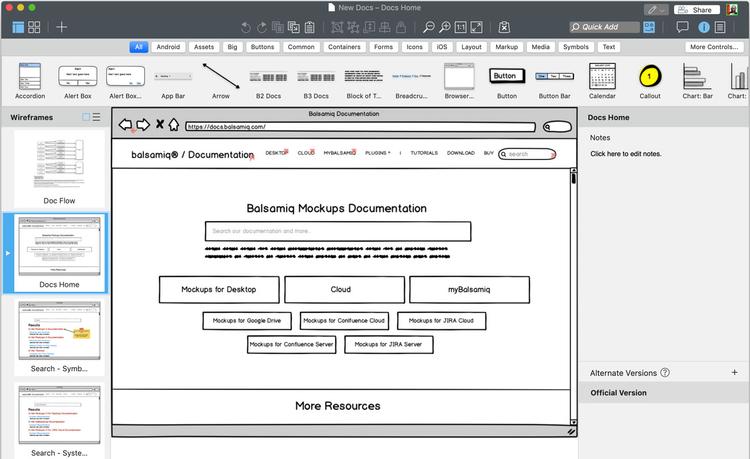The height and width of the screenshot is (459, 750).
Task: Toggle the wireframe navigator panel icon
Action: coord(18,27)
